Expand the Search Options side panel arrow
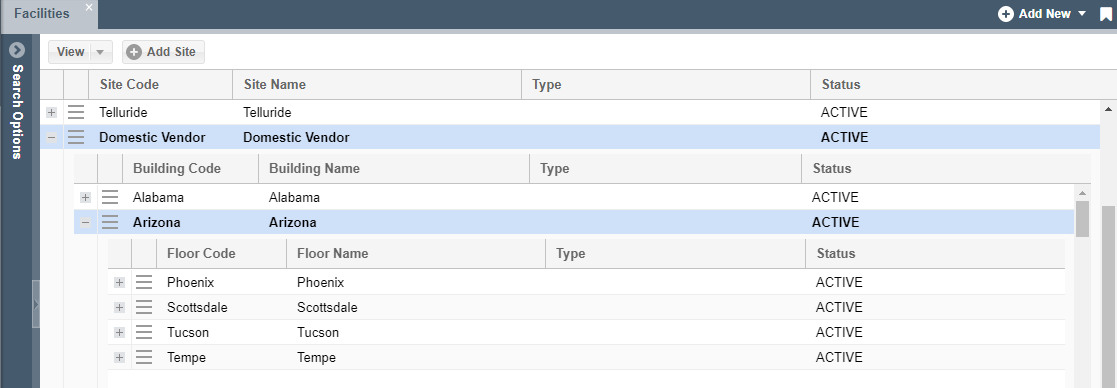The width and height of the screenshot is (1117, 388). pos(17,51)
